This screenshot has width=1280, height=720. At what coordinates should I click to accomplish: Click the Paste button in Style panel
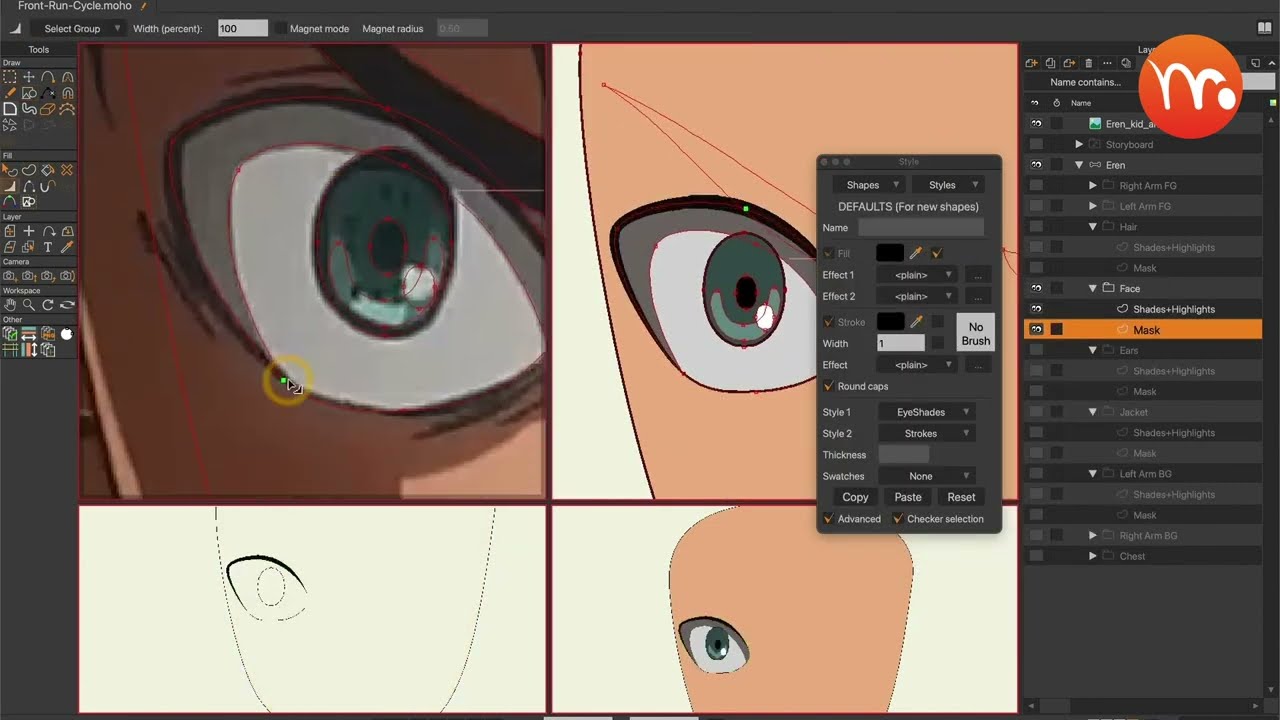(x=908, y=497)
